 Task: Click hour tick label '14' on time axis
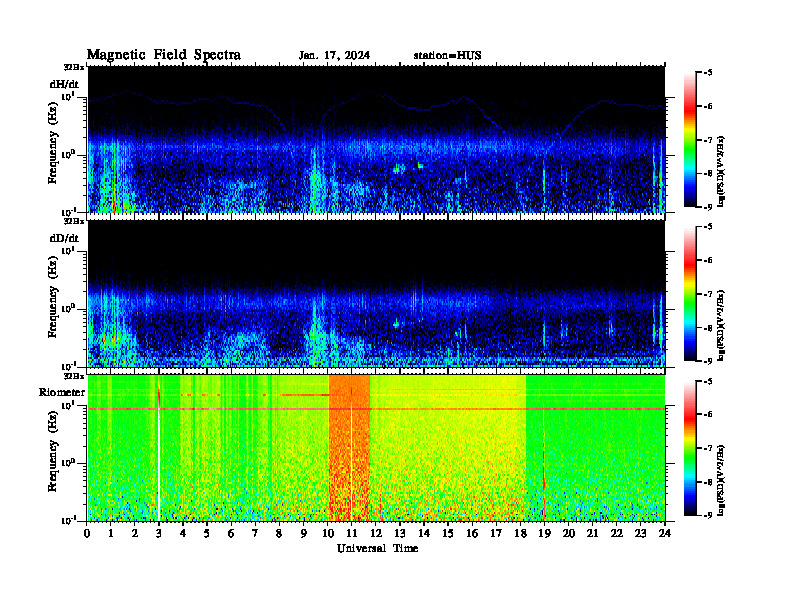point(424,533)
